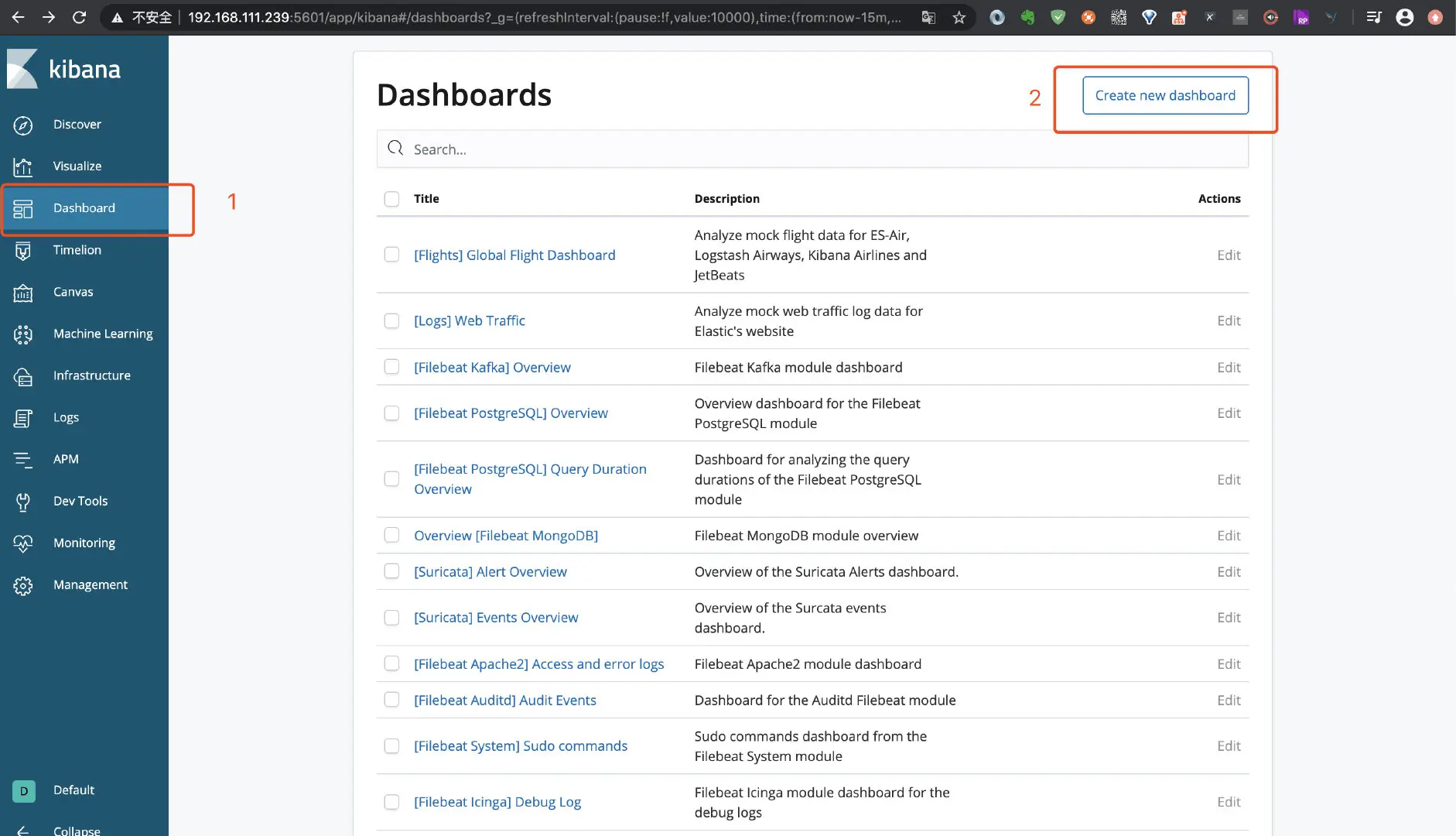Open Discover via its compass icon

[x=23, y=125]
